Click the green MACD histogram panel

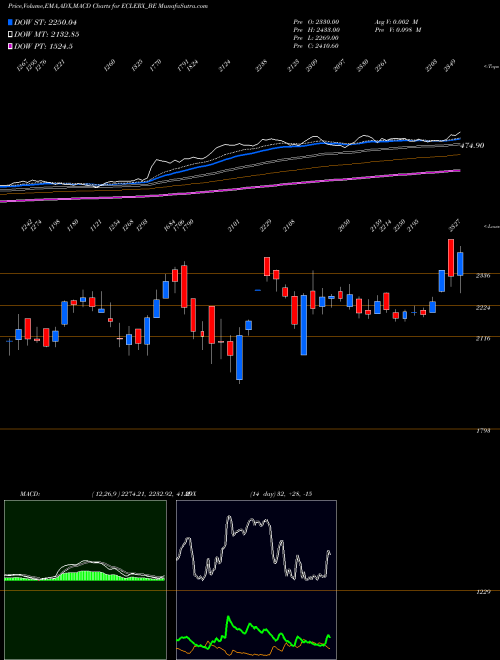[x=85, y=580]
